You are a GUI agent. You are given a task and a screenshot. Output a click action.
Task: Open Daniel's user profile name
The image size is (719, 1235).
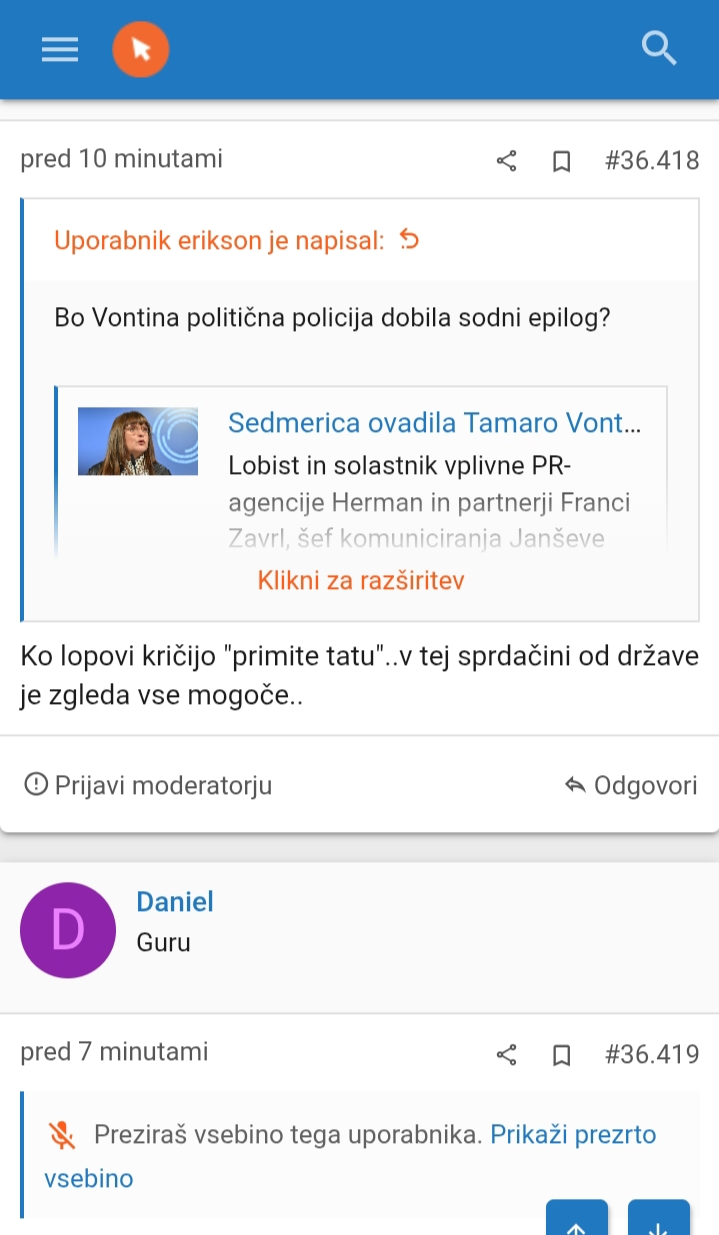[175, 901]
